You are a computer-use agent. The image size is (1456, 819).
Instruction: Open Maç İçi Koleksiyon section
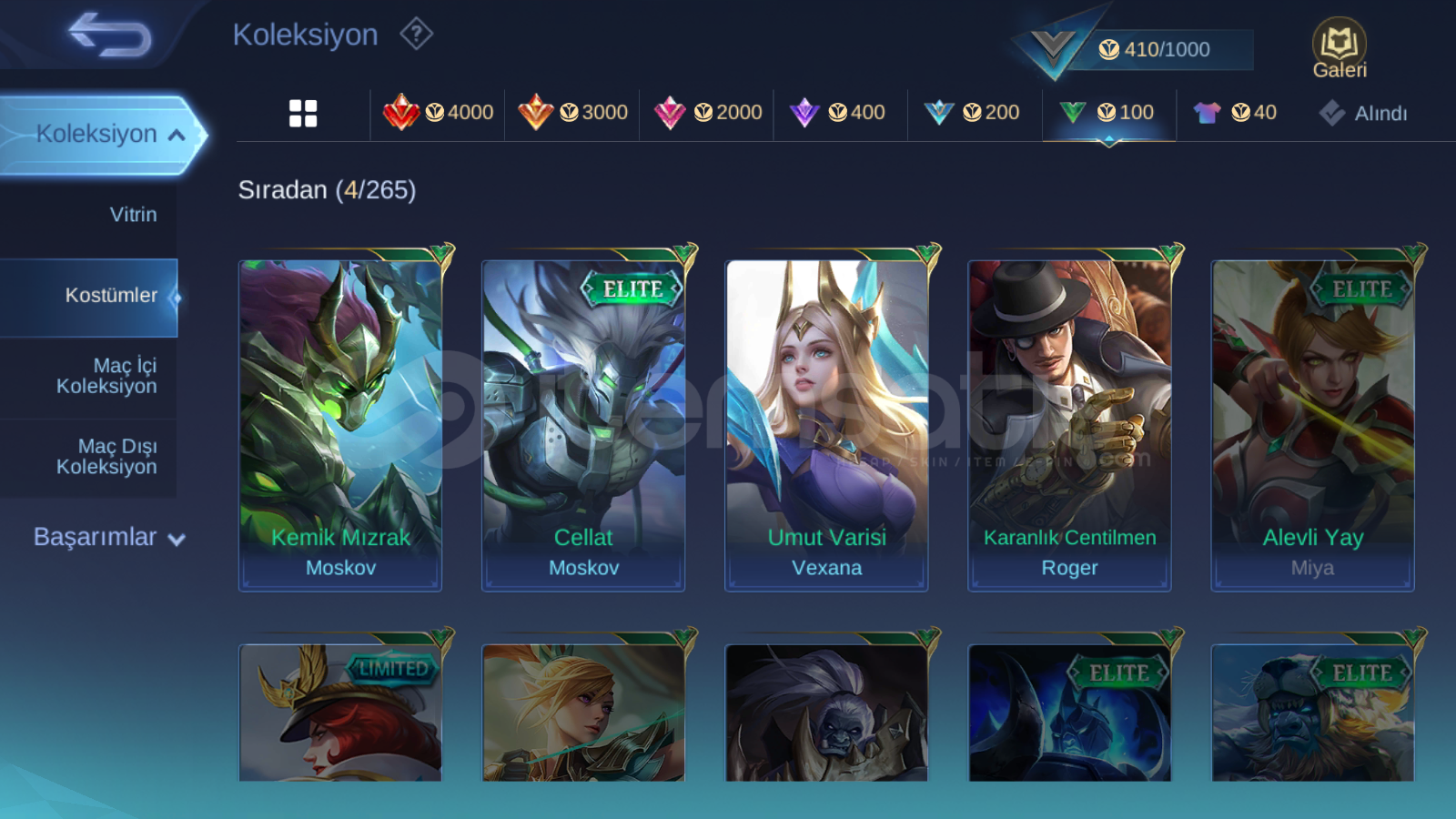tap(88, 376)
